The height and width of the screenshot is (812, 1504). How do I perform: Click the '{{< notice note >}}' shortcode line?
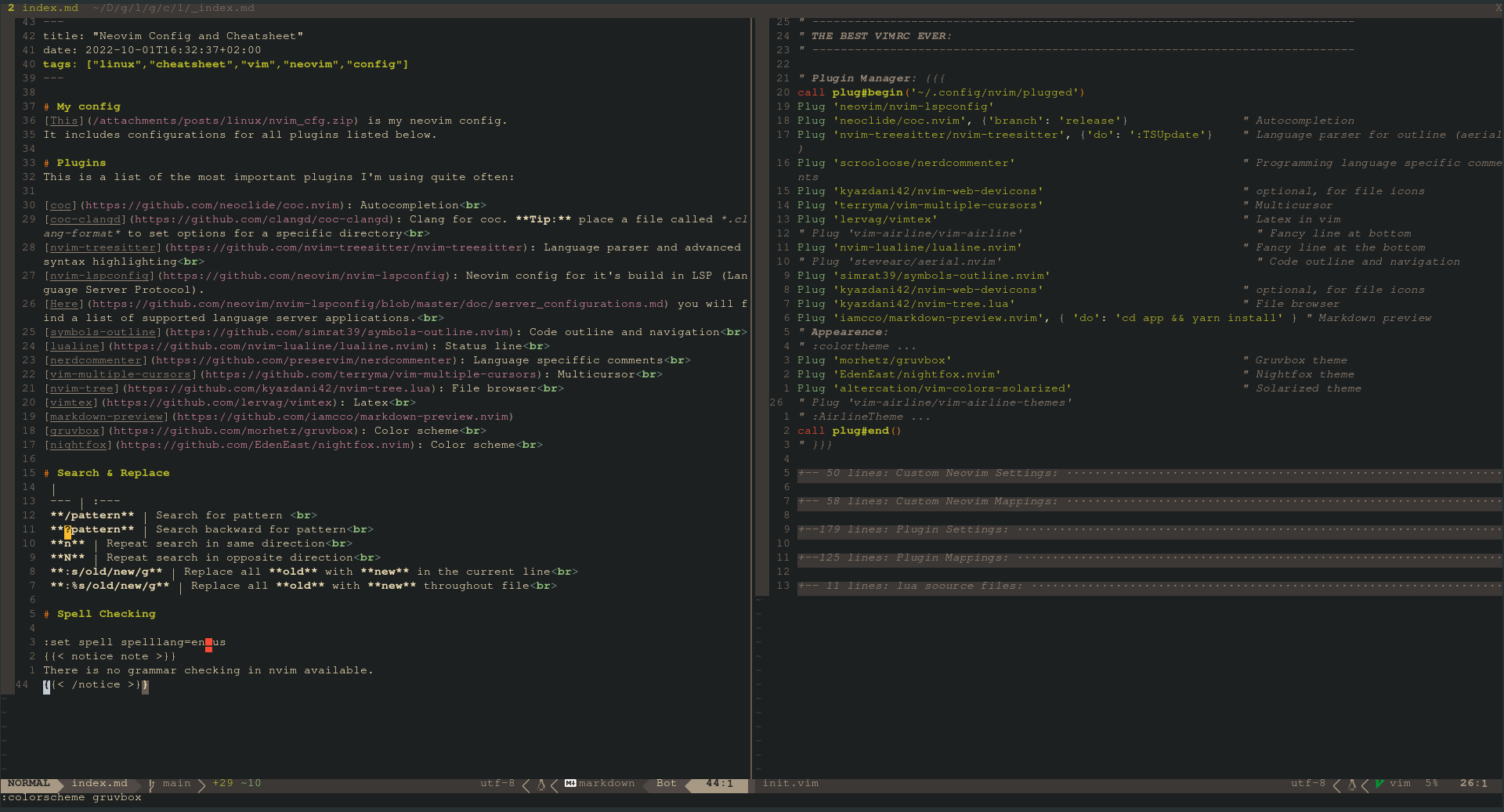coord(110,656)
